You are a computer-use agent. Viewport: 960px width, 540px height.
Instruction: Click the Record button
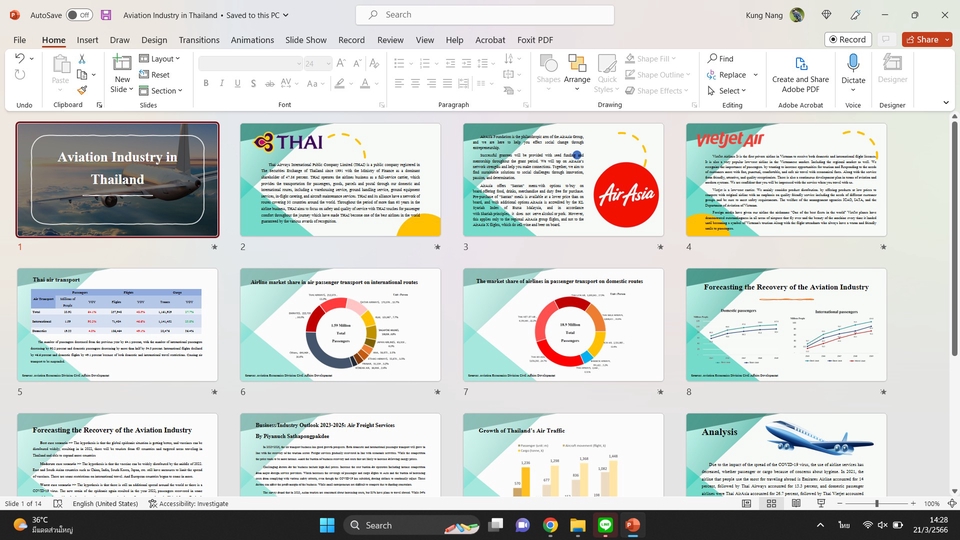click(x=848, y=39)
